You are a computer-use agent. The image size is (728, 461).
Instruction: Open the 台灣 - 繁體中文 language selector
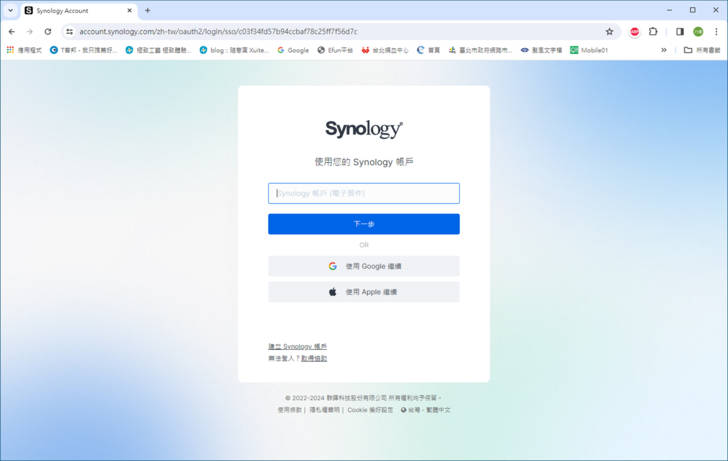(x=425, y=410)
